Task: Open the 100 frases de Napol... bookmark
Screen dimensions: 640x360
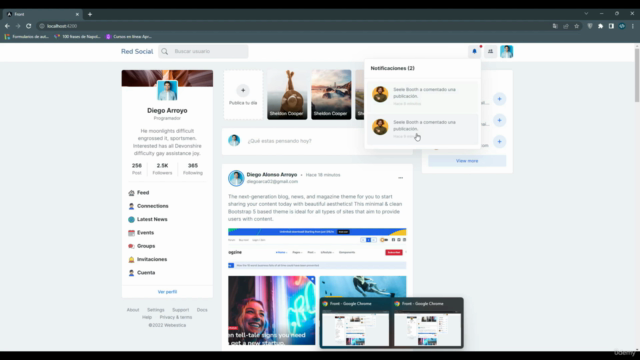Action: pyautogui.click(x=77, y=37)
